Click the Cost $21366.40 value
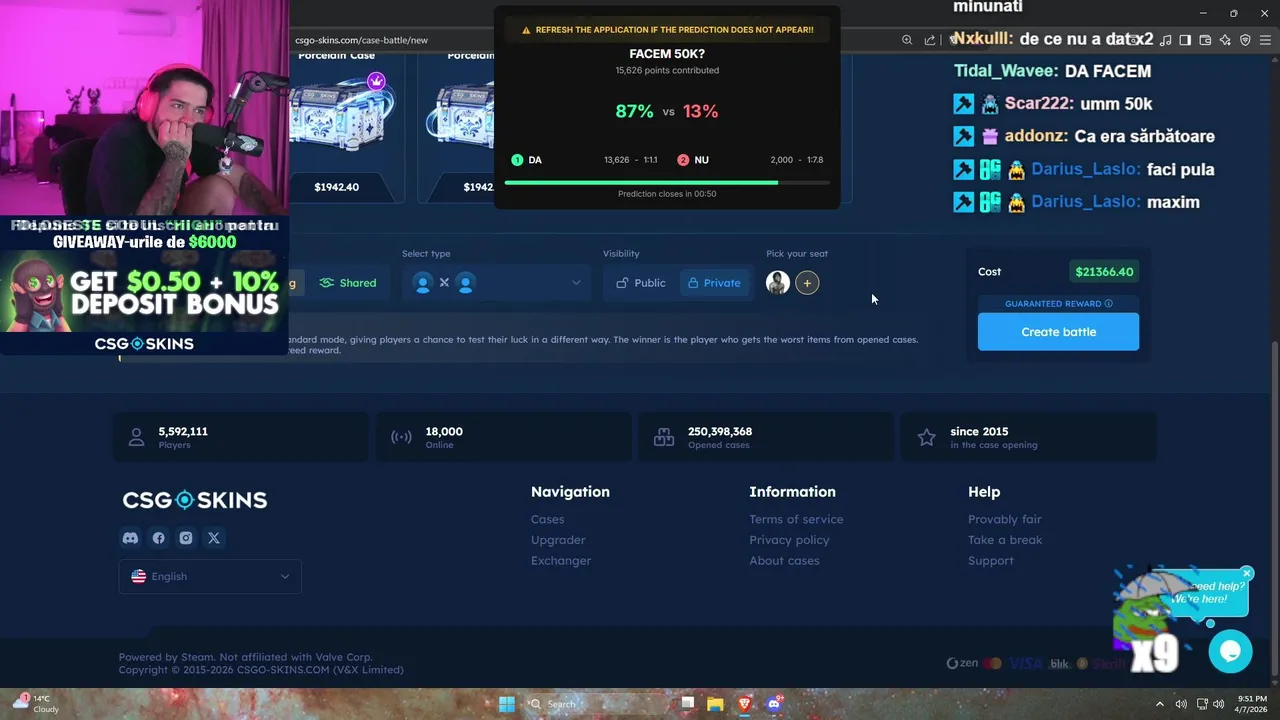 (1105, 272)
